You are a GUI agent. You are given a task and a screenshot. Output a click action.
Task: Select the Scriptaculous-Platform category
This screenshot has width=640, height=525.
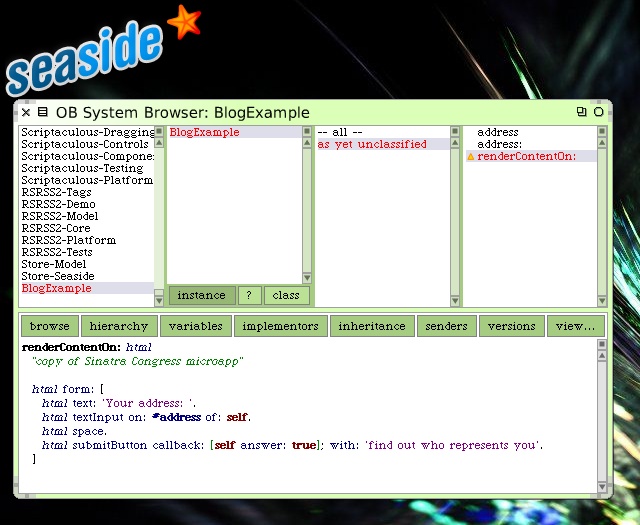[x=87, y=180]
